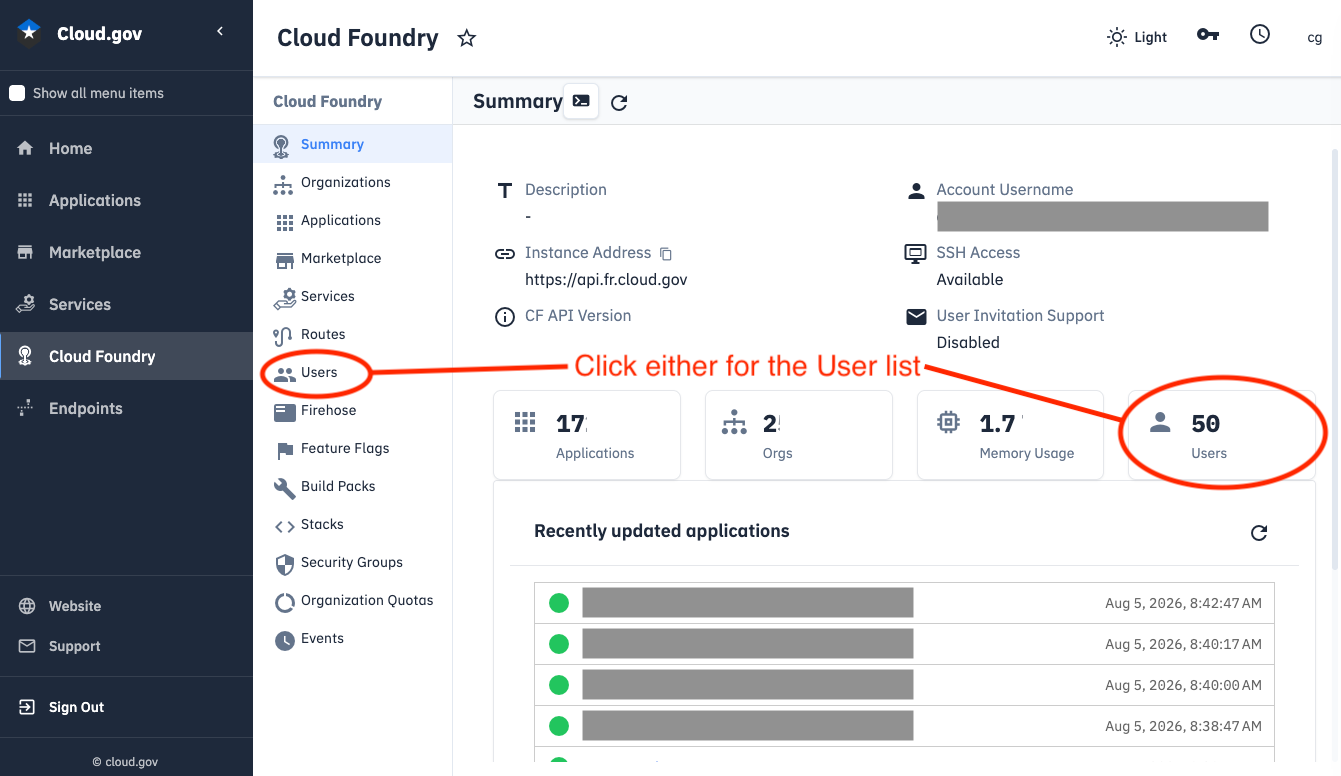
Task: Open Organizations in the submenu
Action: (353, 182)
